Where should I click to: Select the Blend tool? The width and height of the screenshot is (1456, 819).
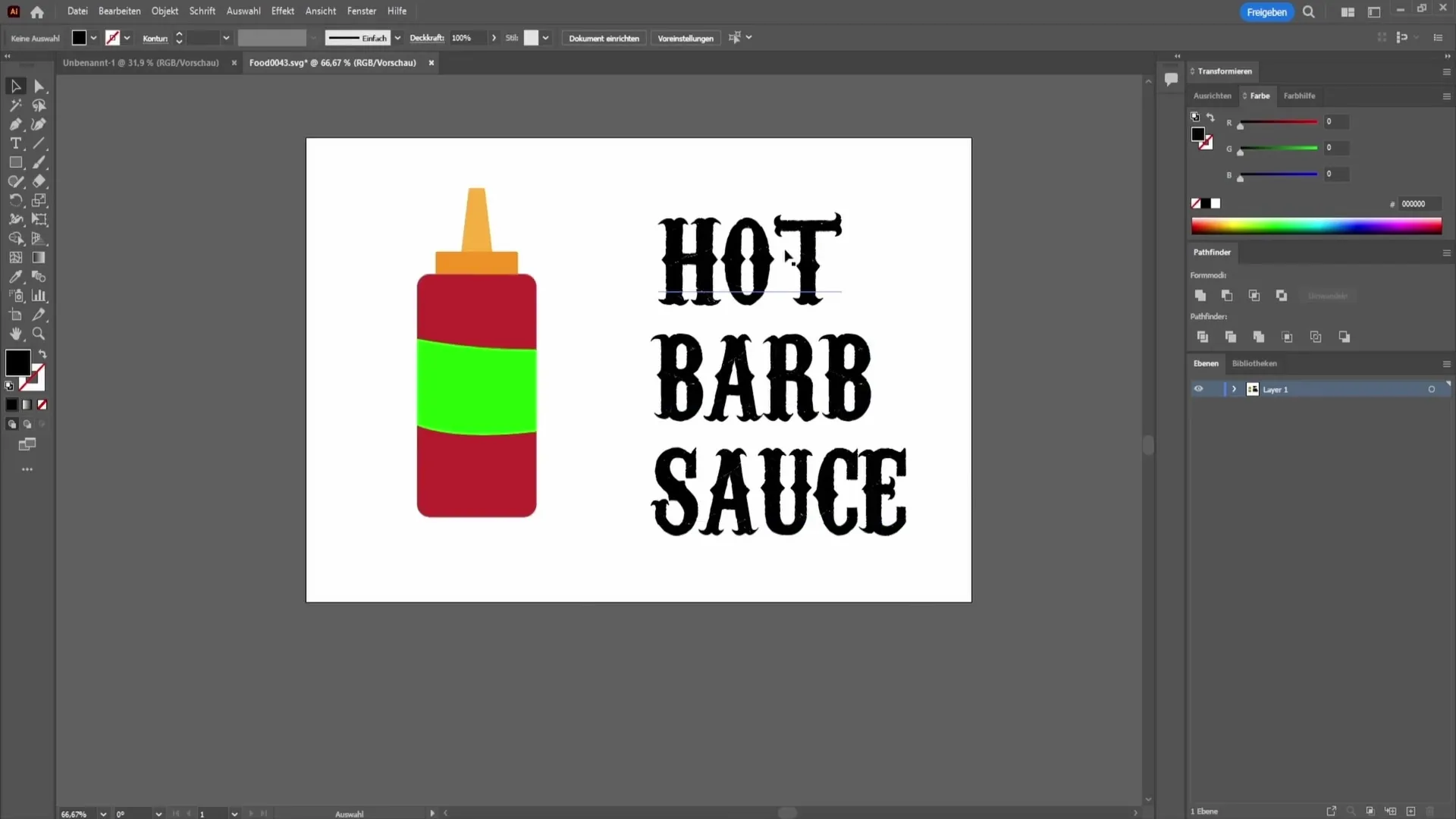coord(39,277)
